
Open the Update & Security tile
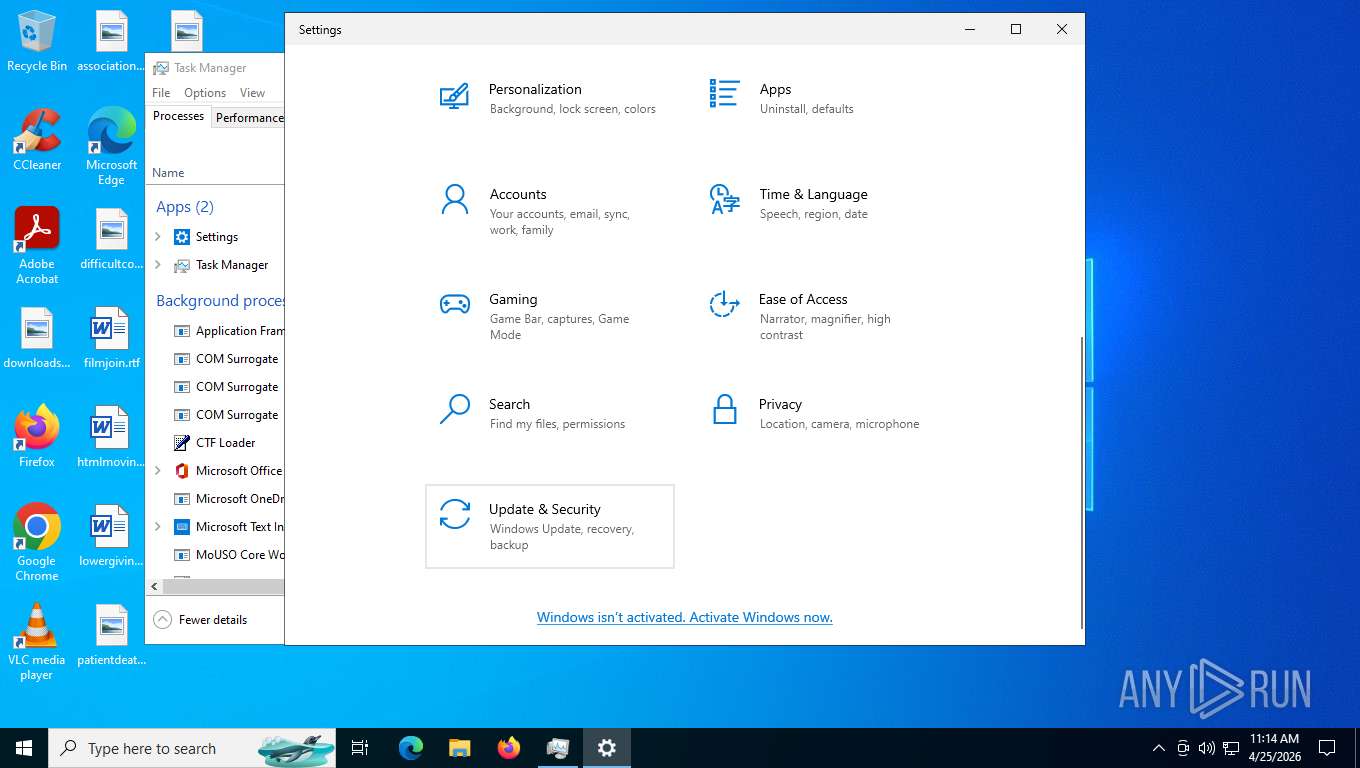click(550, 527)
